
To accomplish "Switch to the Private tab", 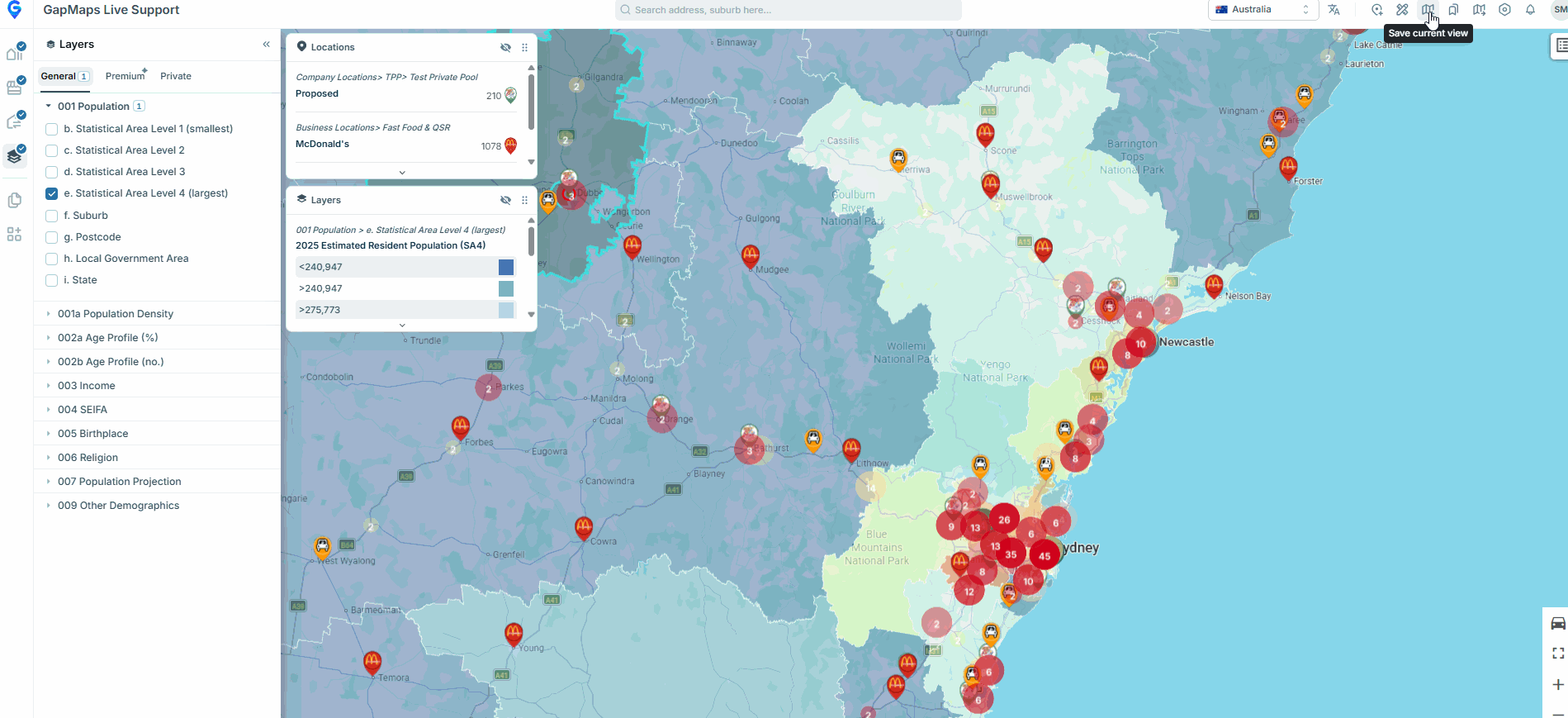I will (176, 76).
